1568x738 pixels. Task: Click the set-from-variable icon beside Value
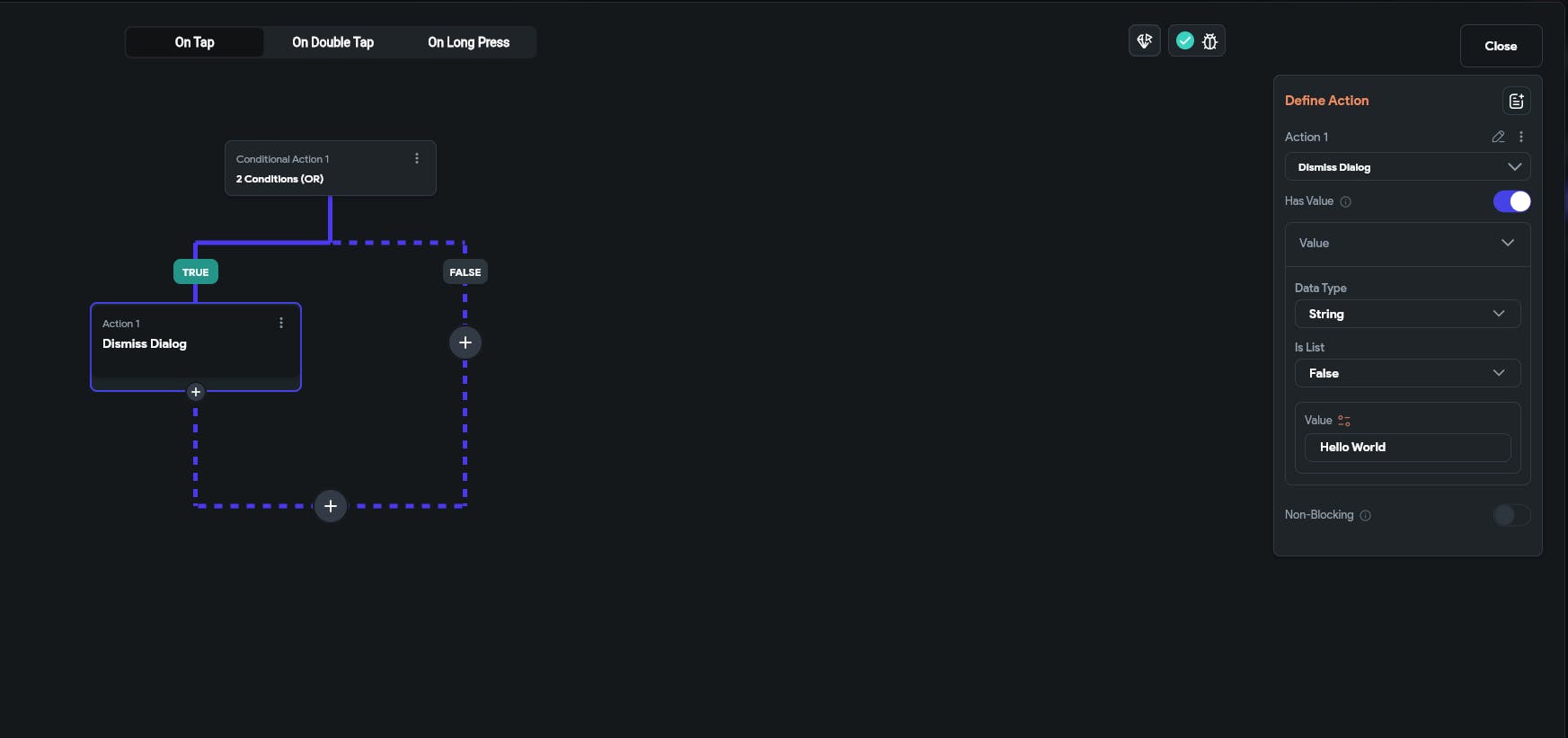(1344, 421)
